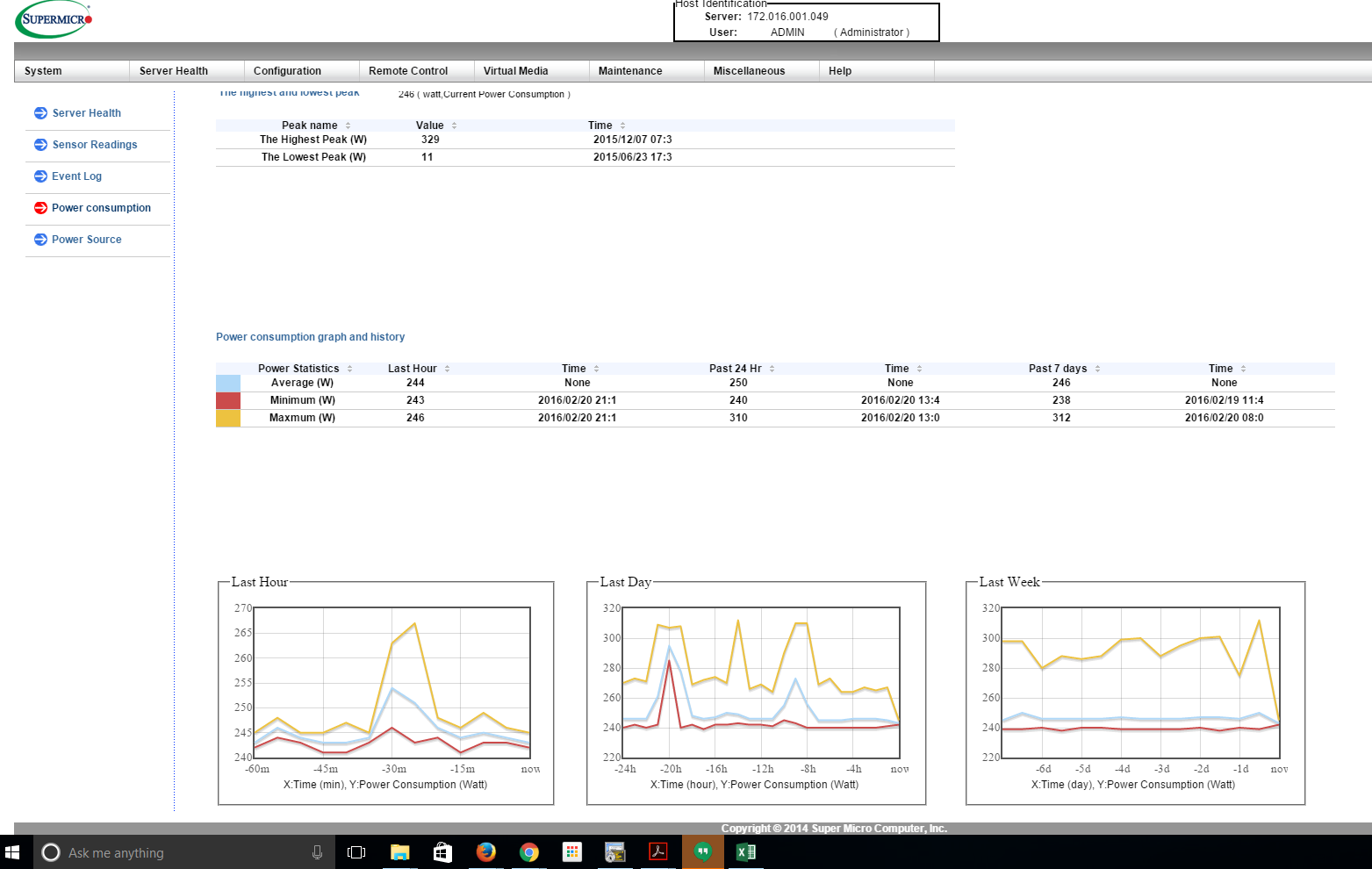Click the Minimum (W) row label

pyautogui.click(x=303, y=400)
